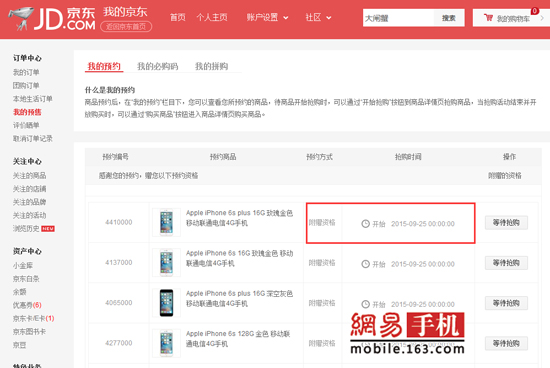This screenshot has width=550, height=368.
Task: Expand the shopping cart arrow
Action: click(542, 18)
